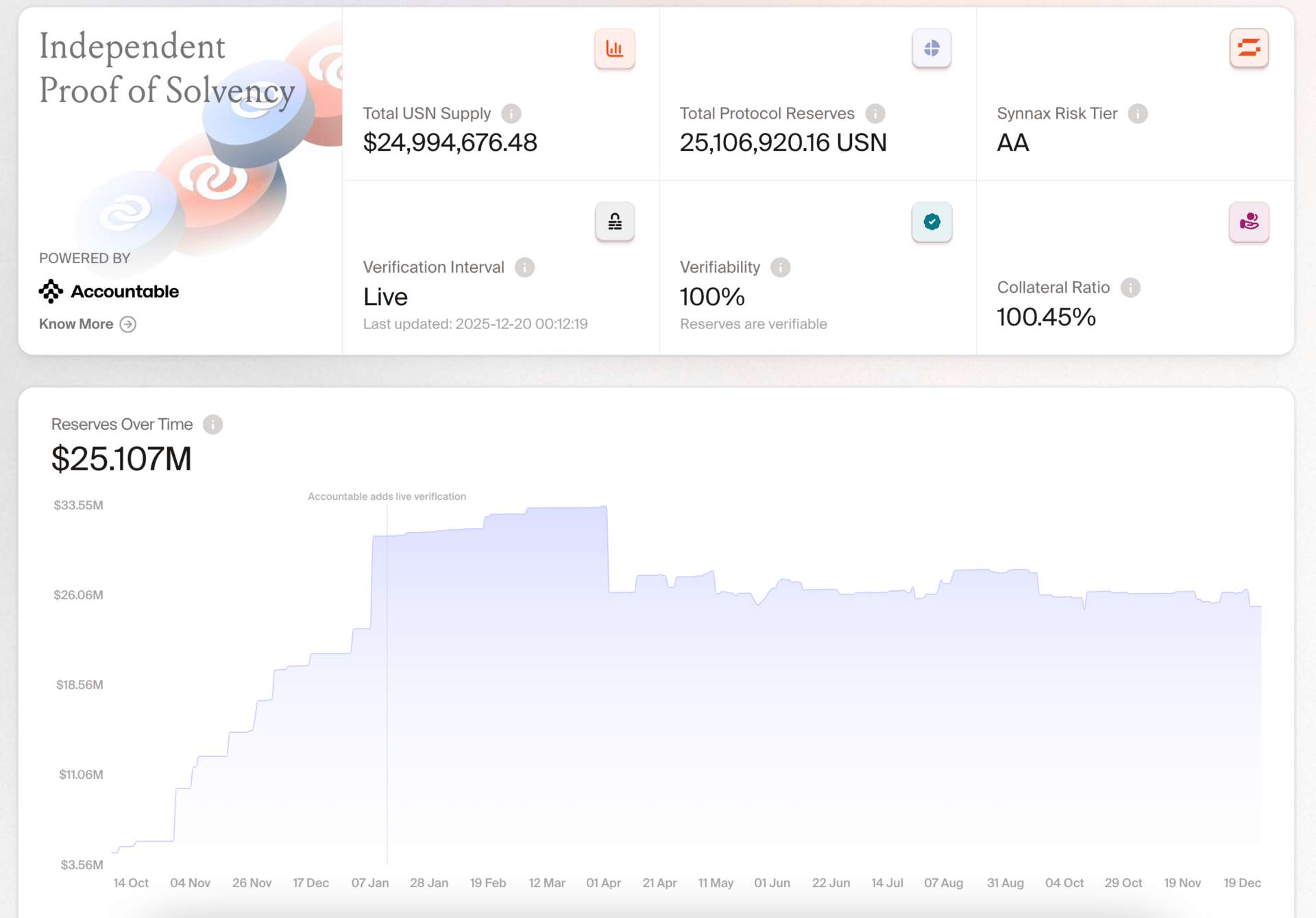Click the arrow circle next to Know More
1316x918 pixels.
(128, 324)
